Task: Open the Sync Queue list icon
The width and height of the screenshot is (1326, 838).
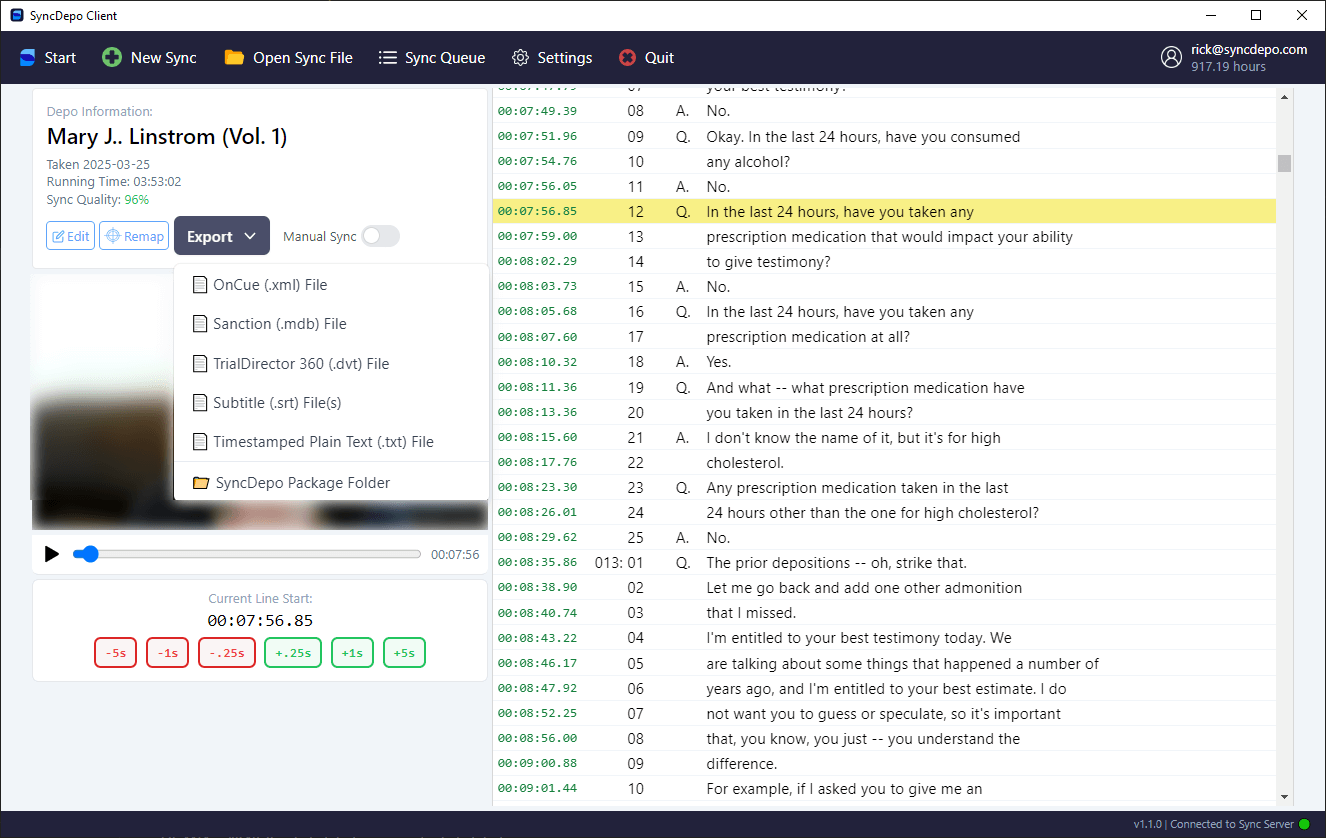Action: pyautogui.click(x=388, y=58)
